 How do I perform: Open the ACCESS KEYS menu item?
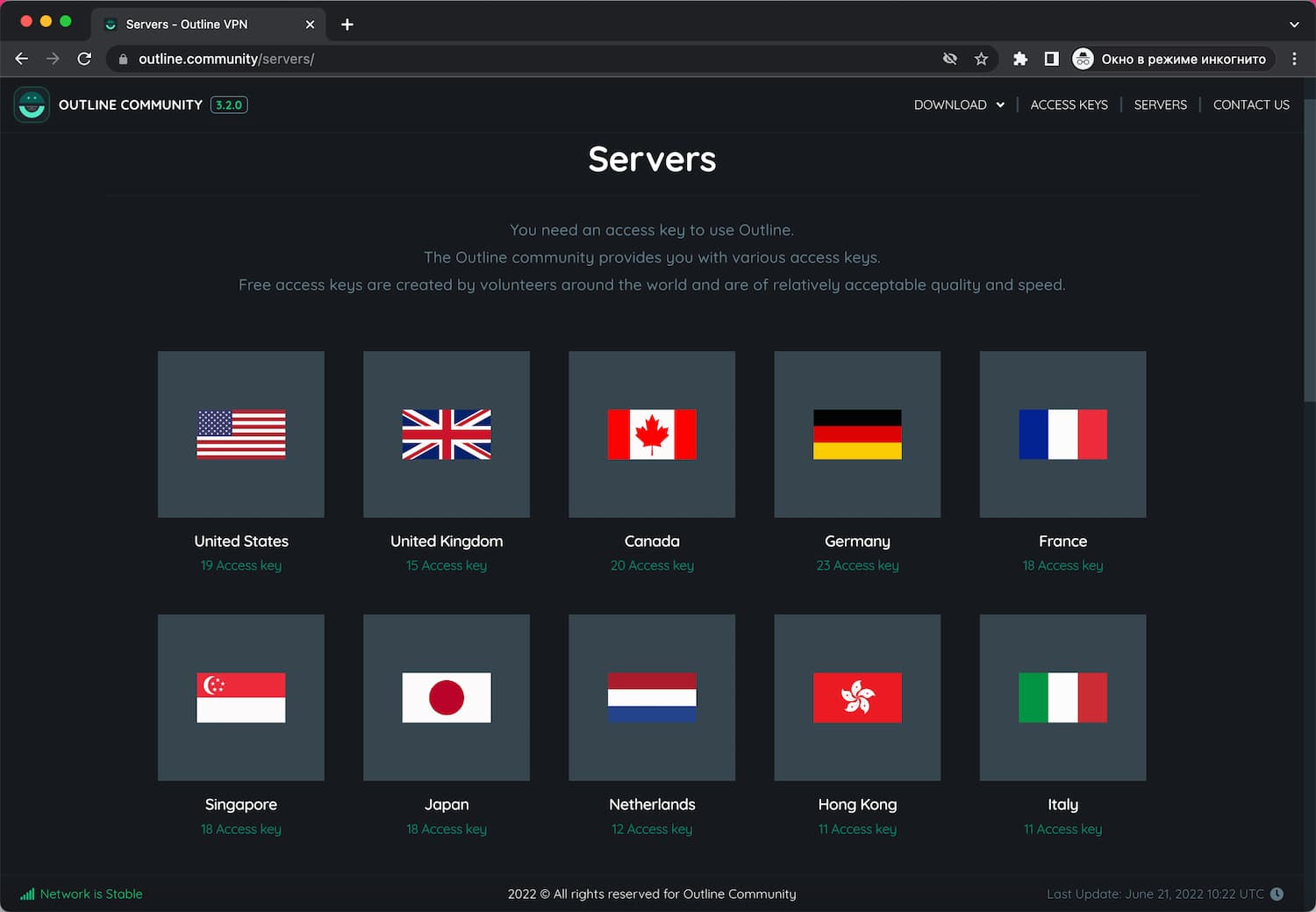pos(1069,104)
